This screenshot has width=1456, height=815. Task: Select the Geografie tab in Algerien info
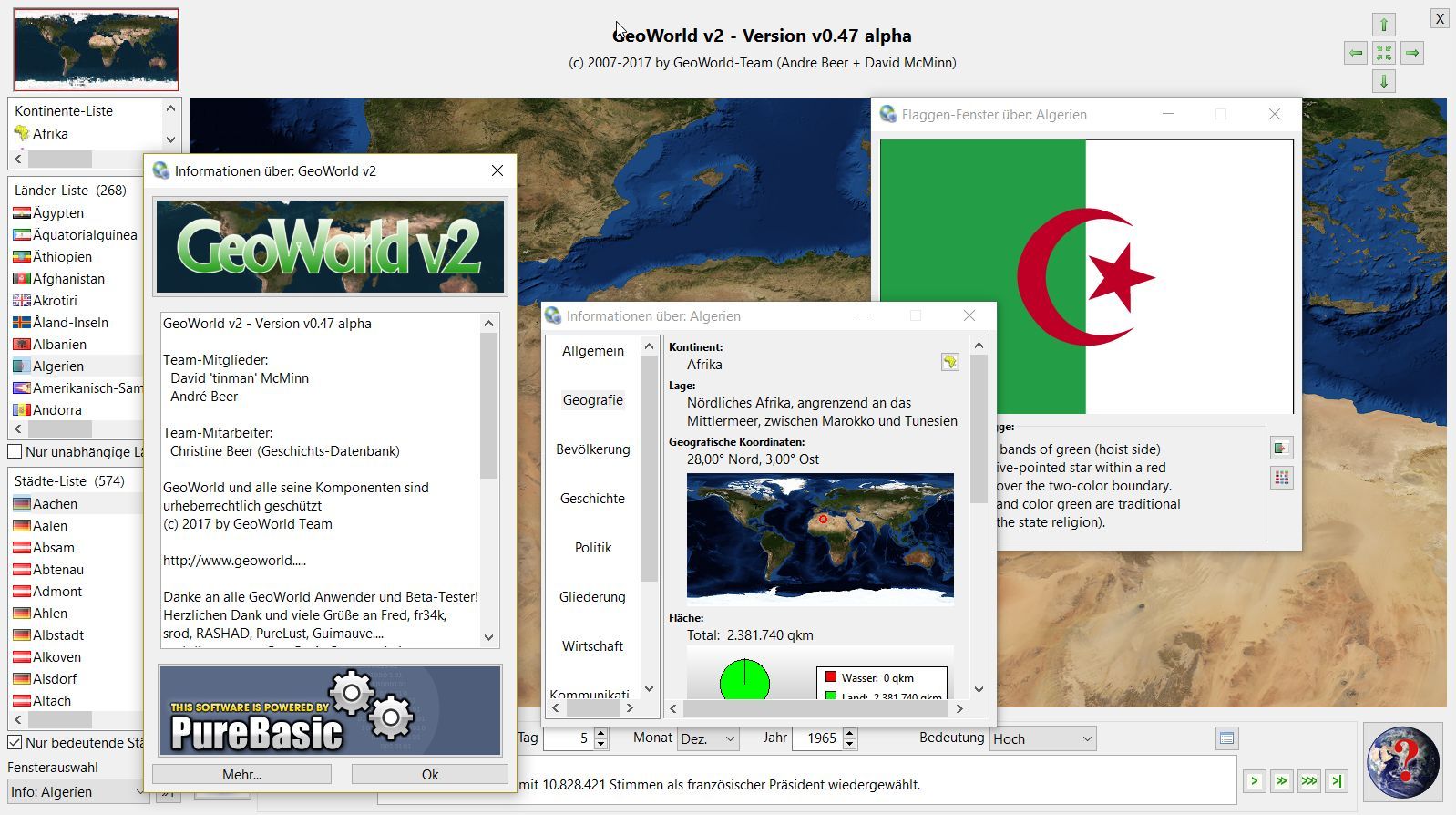(593, 400)
